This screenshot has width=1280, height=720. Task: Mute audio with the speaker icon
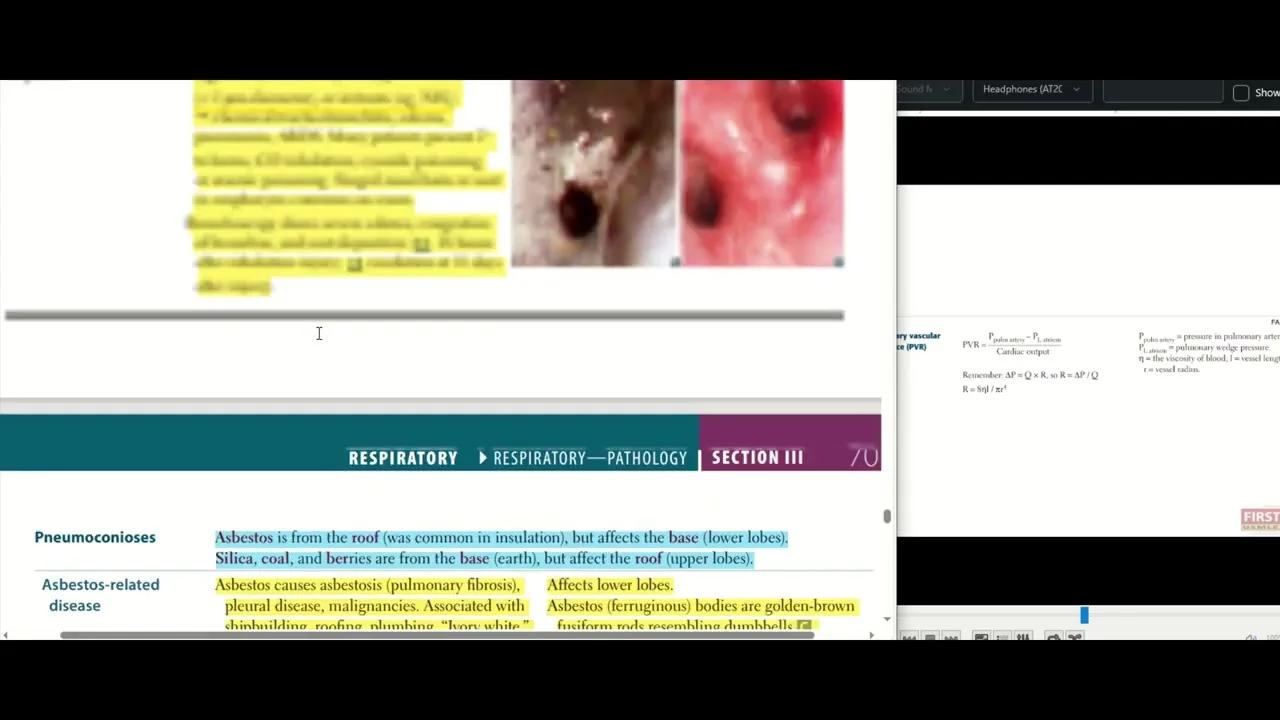[x=1251, y=636]
